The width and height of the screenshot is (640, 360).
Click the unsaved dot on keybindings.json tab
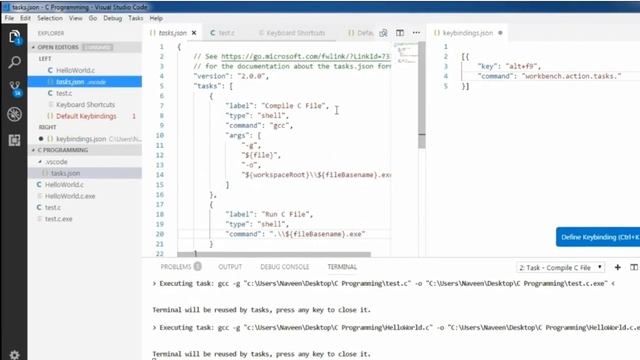(500, 33)
